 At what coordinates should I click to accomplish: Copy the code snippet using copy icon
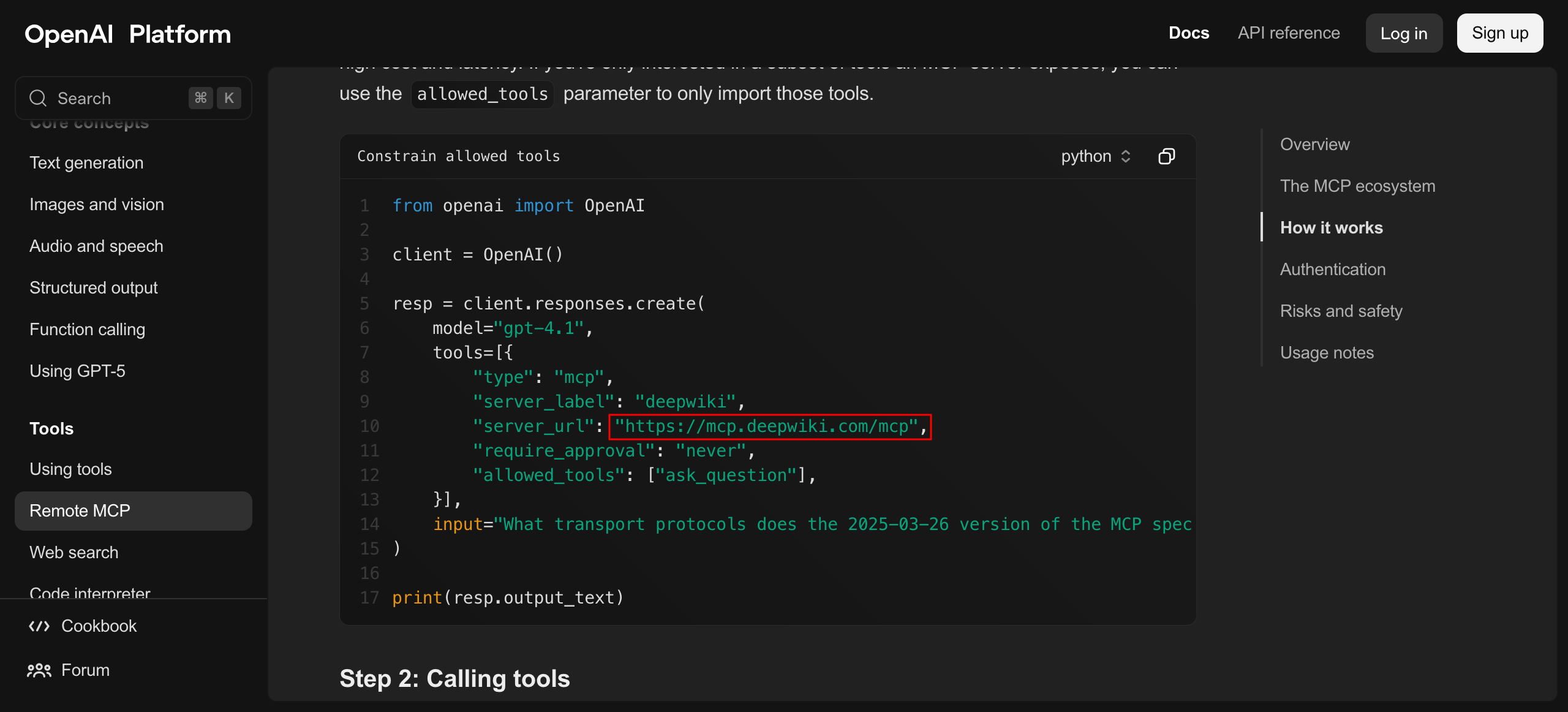pos(1166,156)
